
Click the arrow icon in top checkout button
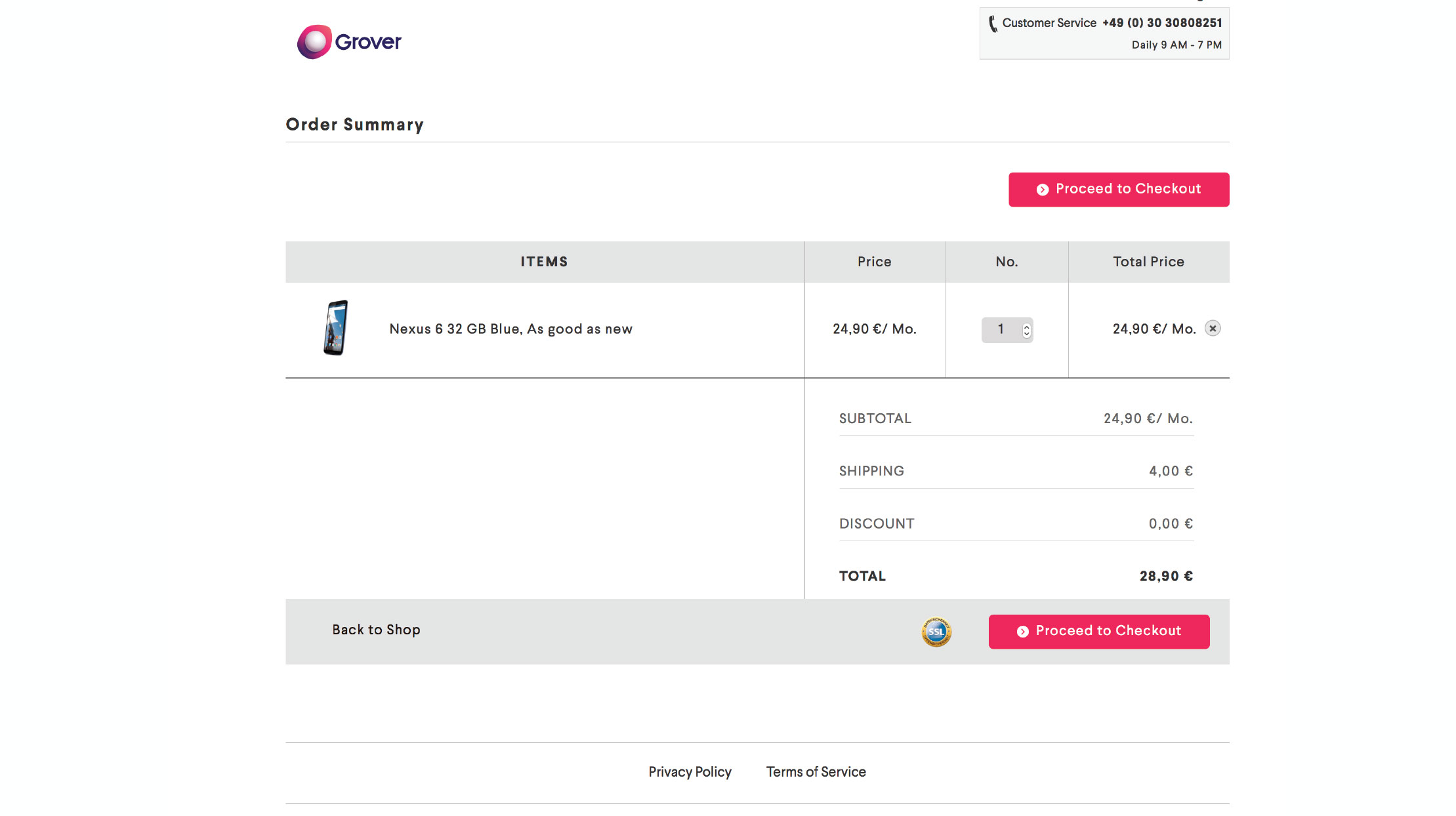[x=1043, y=190]
